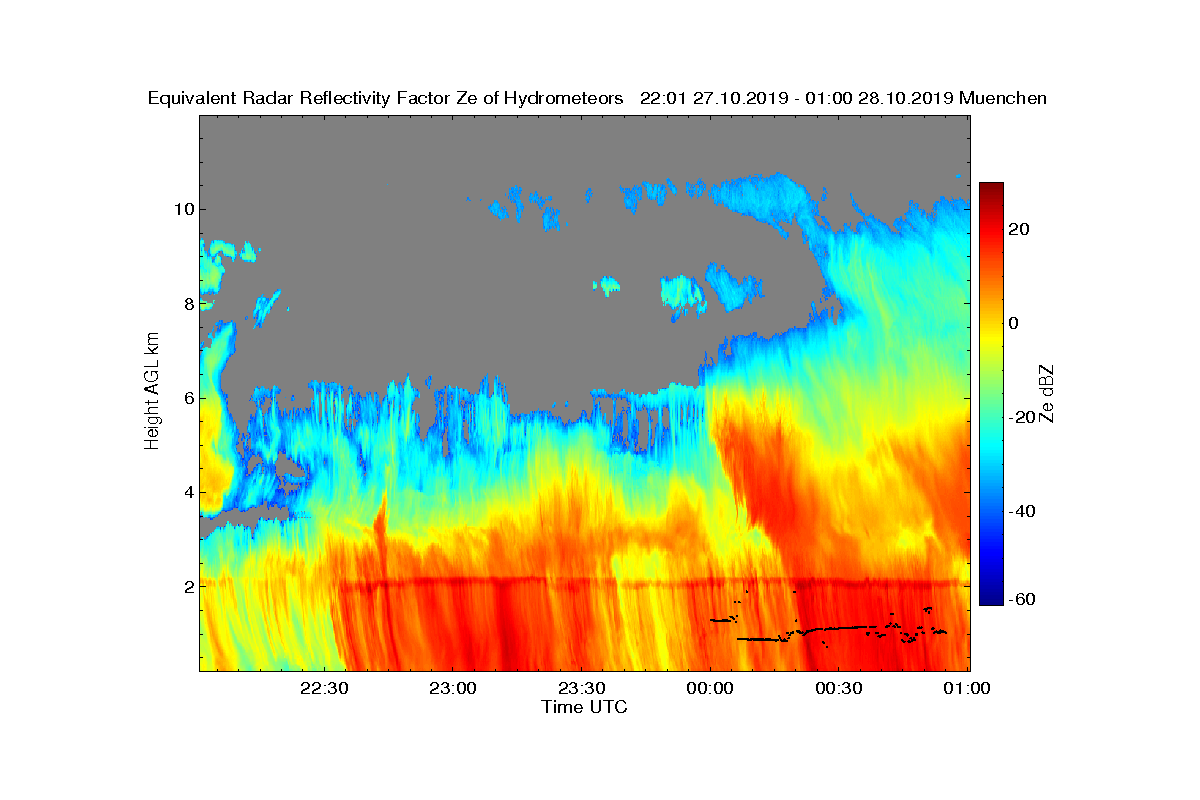Image resolution: width=1200 pixels, height=800 pixels.
Task: Click the colorbar value '20'
Action: pos(1020,229)
